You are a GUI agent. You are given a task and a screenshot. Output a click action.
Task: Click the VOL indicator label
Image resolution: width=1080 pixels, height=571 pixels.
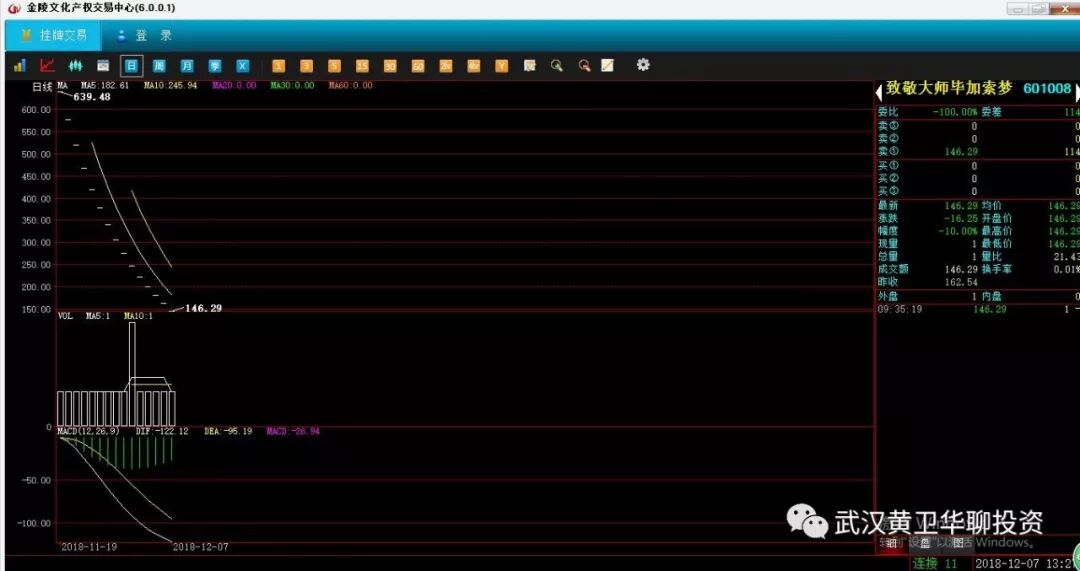coord(65,317)
